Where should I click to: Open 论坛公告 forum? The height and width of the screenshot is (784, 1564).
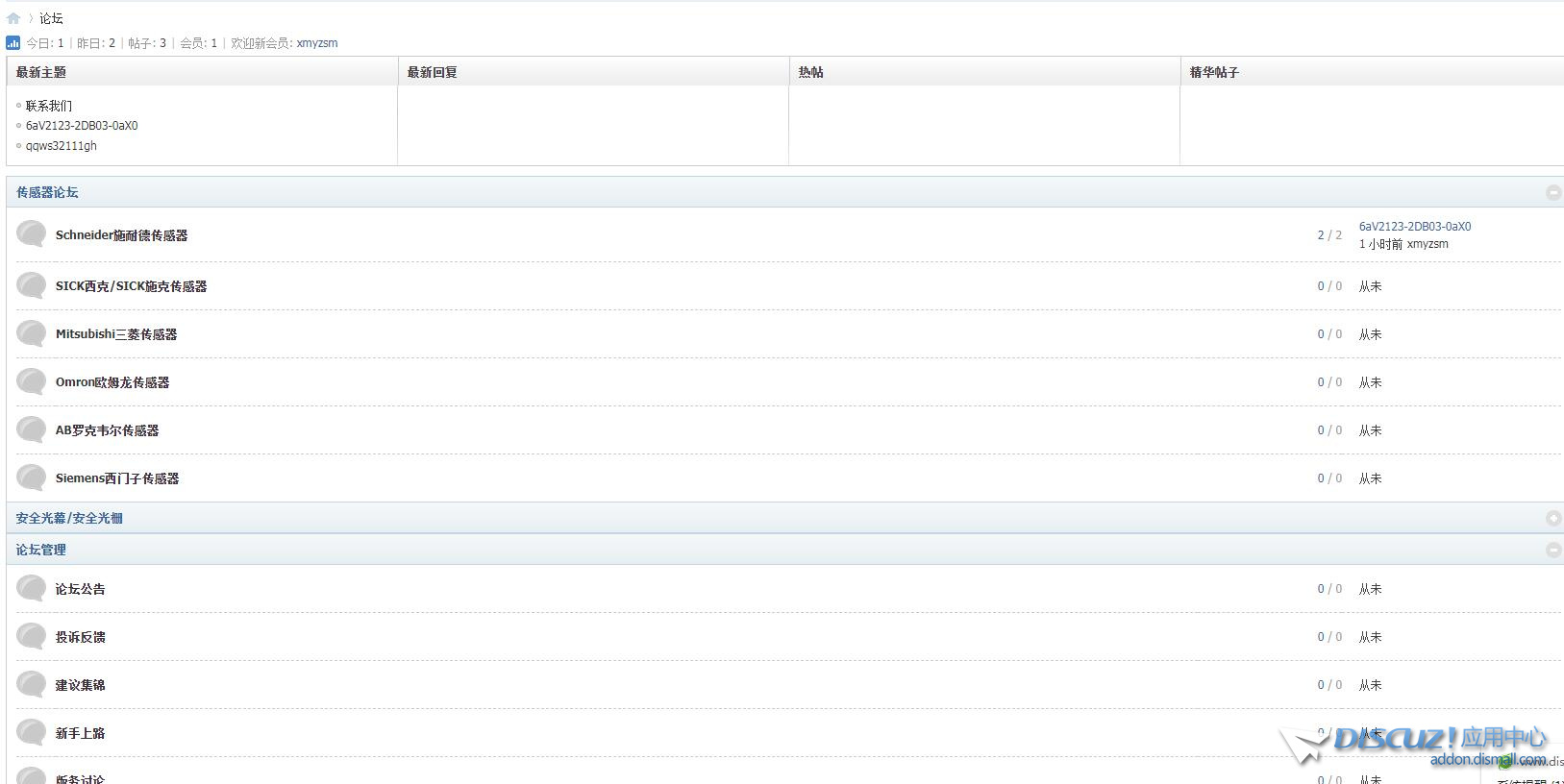pos(81,589)
